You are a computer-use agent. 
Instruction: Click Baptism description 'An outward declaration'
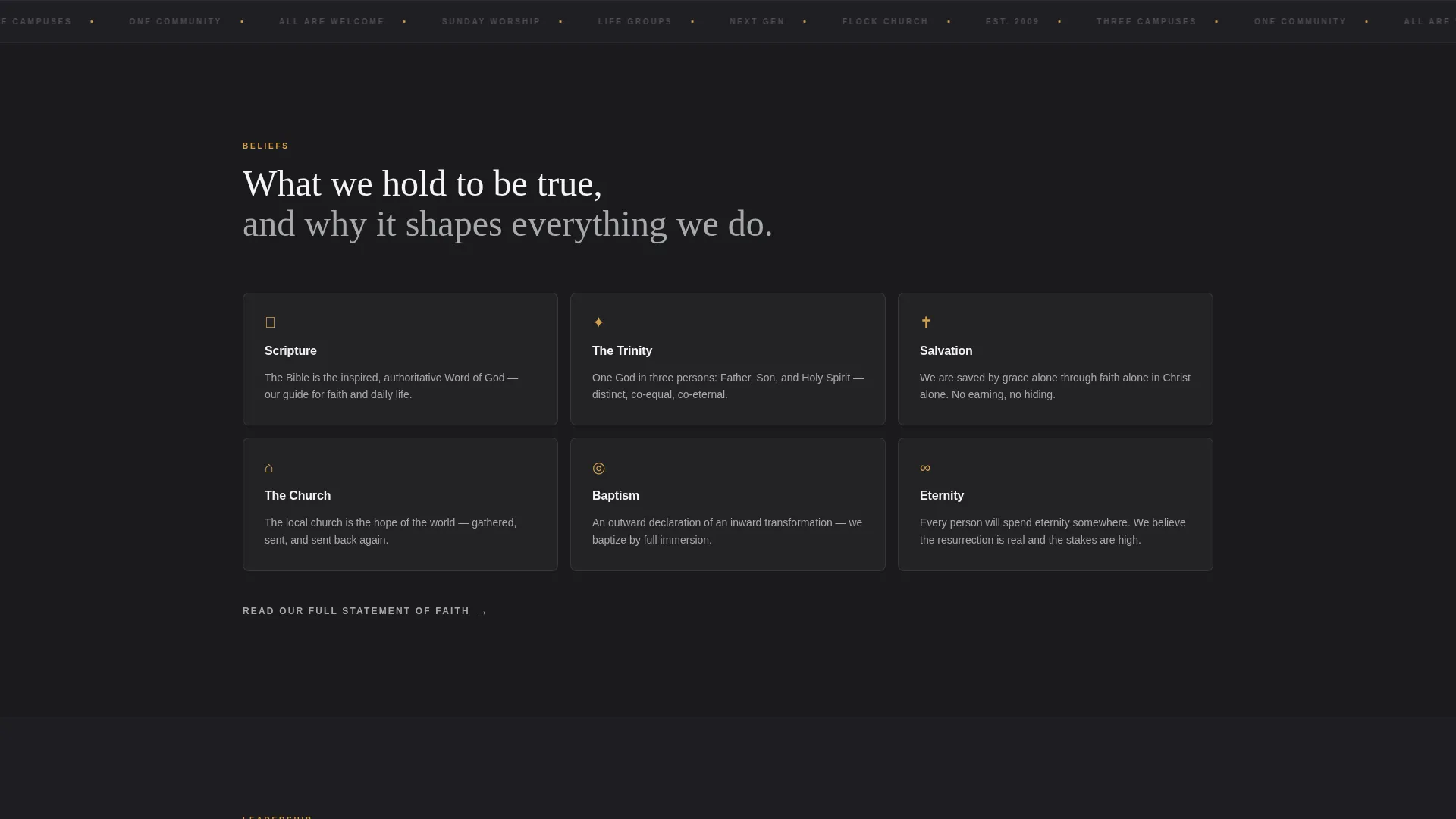727,531
